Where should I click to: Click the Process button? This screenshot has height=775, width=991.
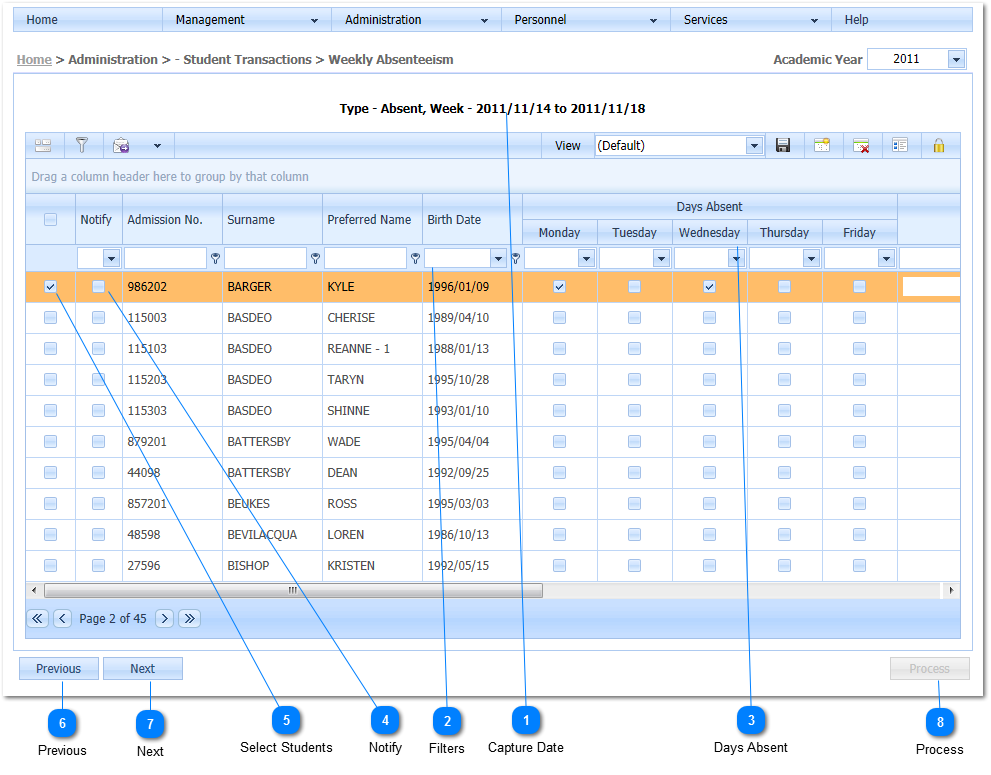coord(930,669)
